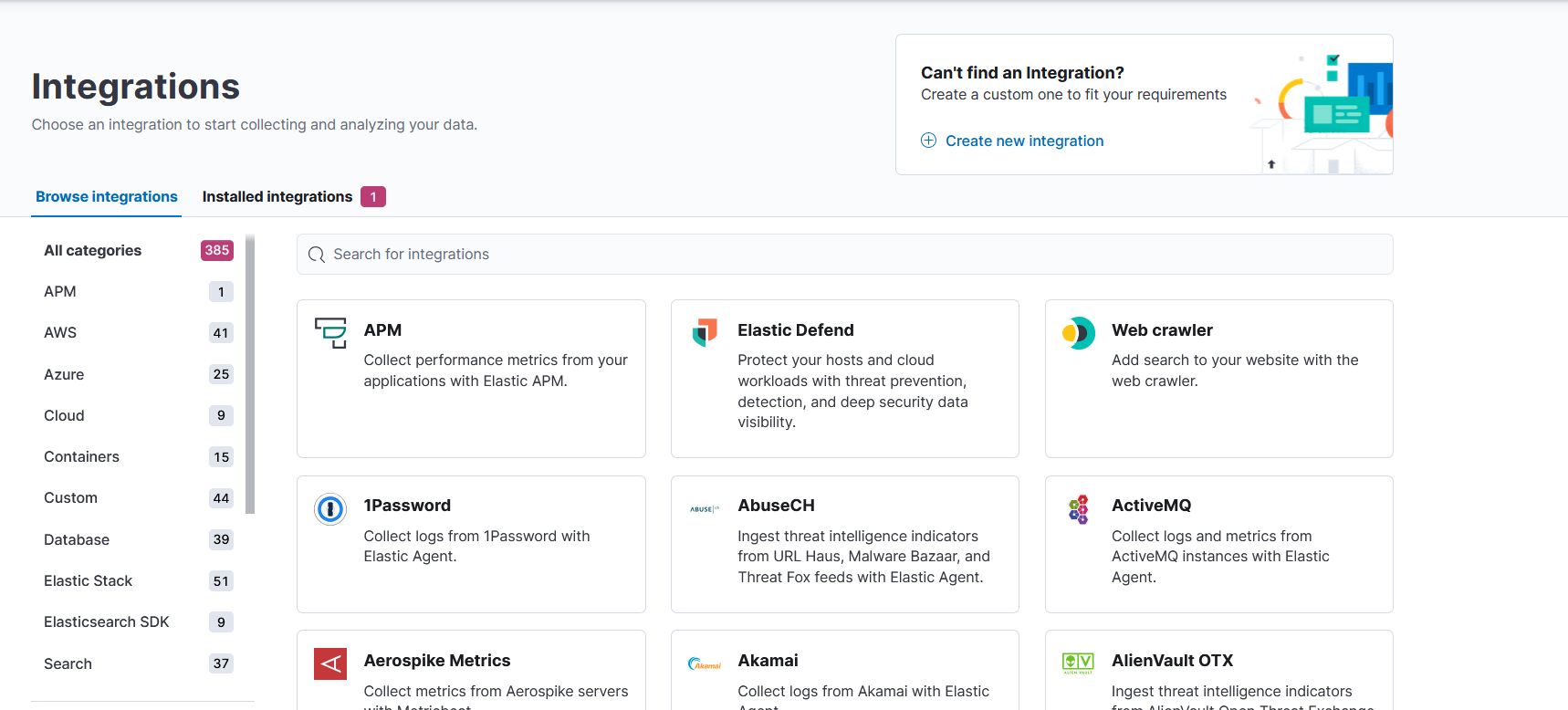The height and width of the screenshot is (710, 1568).
Task: Click the 1Password logo icon
Action: pyautogui.click(x=330, y=509)
